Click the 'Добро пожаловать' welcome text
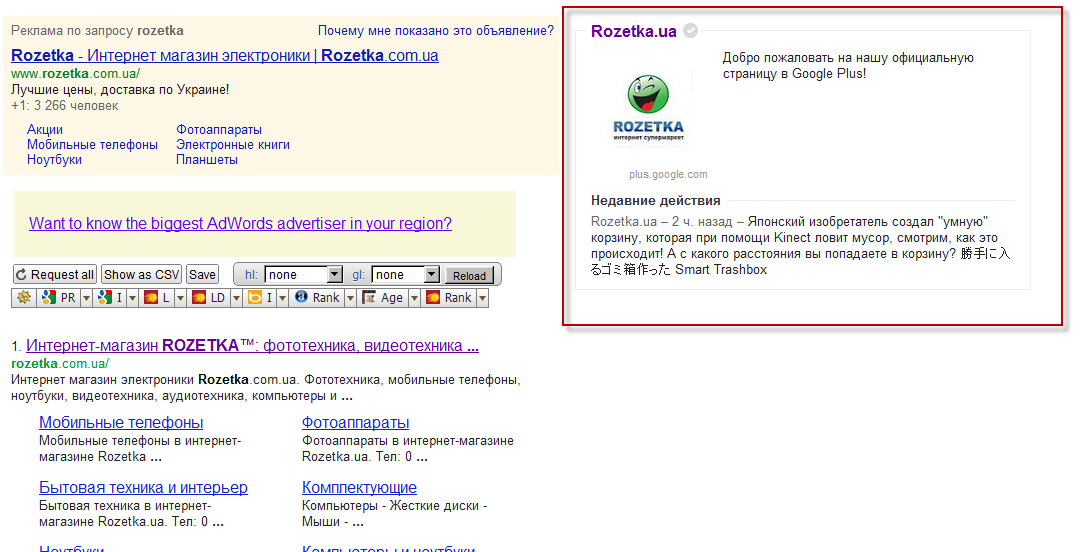Viewport: 1090px width, 552px height. (848, 65)
